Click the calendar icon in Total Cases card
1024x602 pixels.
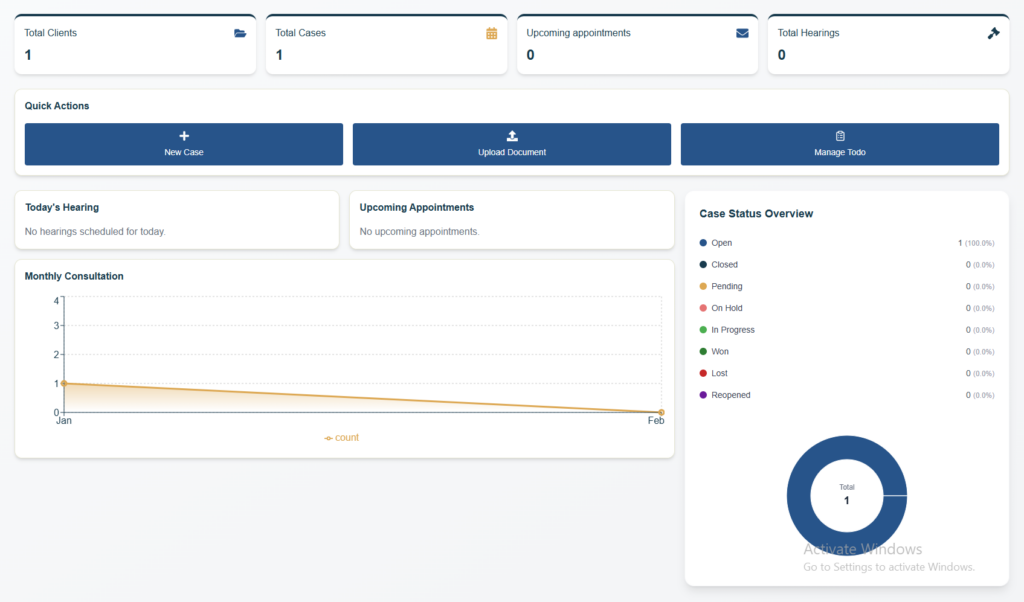[492, 33]
